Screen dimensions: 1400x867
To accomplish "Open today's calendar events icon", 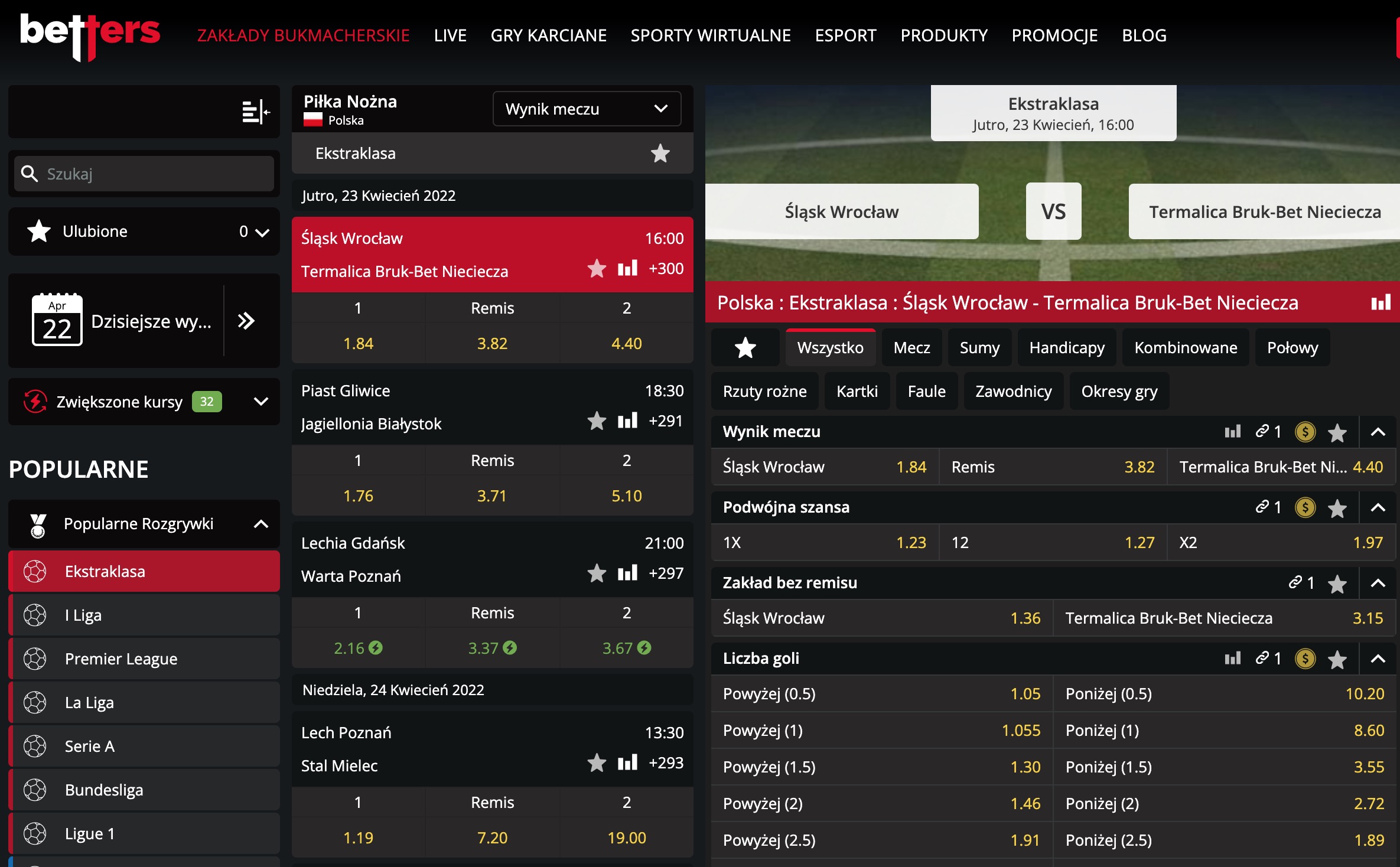I will coord(57,321).
